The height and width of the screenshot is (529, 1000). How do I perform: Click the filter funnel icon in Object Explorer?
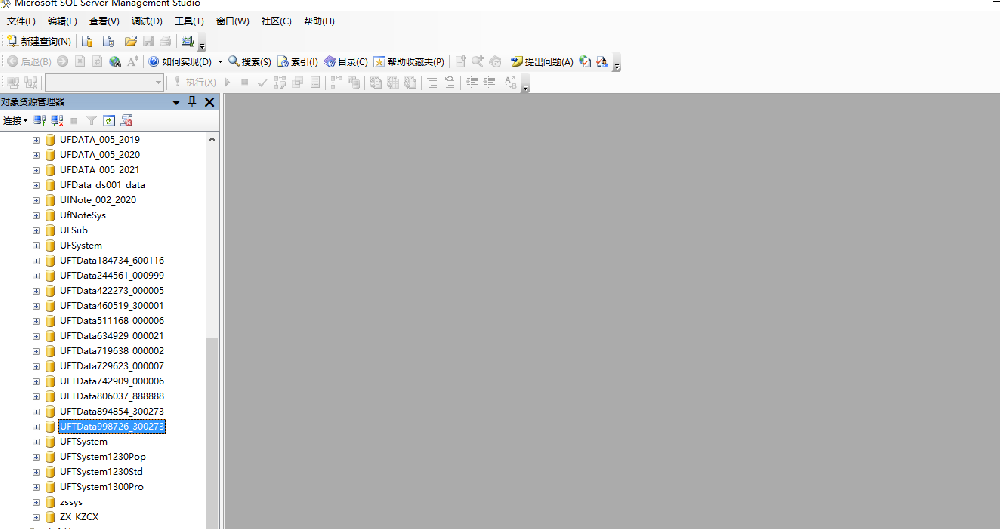pos(91,121)
